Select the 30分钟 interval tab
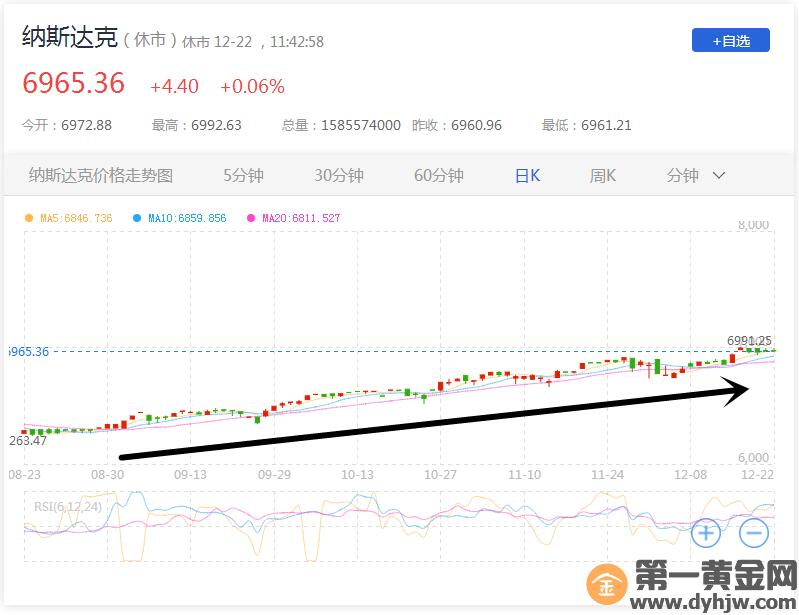799x615 pixels. pos(339,176)
